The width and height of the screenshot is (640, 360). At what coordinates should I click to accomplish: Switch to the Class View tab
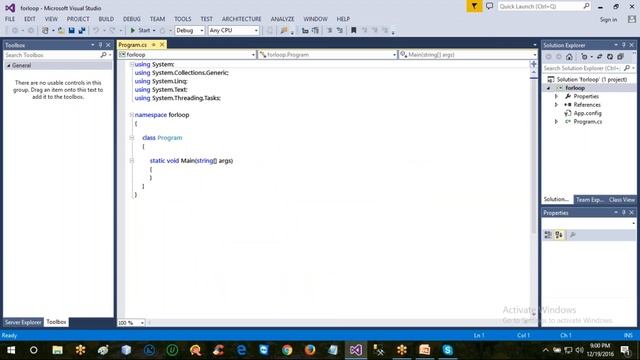622,200
